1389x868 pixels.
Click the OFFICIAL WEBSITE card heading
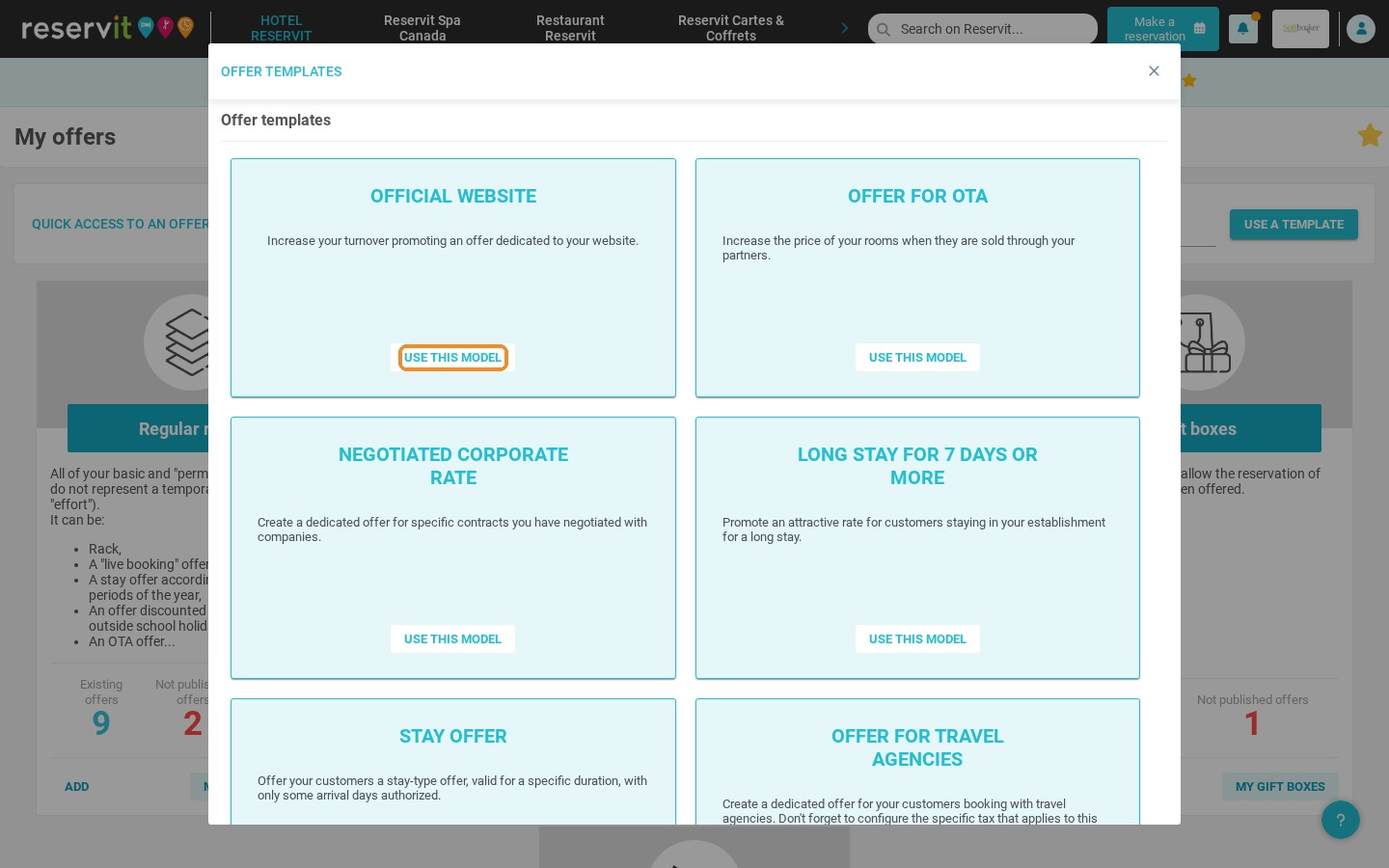453,196
